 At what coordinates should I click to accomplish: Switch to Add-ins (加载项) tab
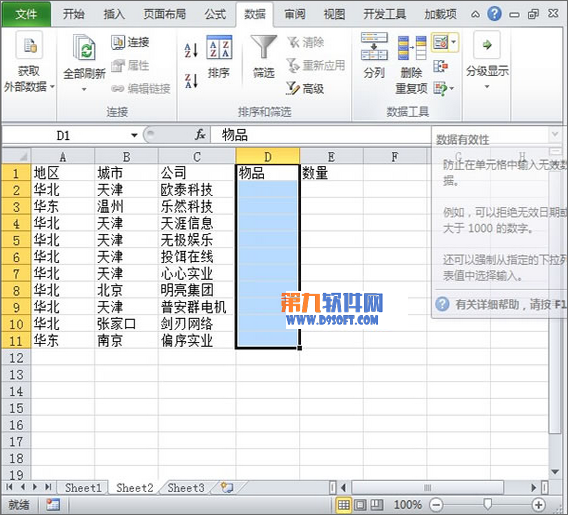click(x=440, y=14)
